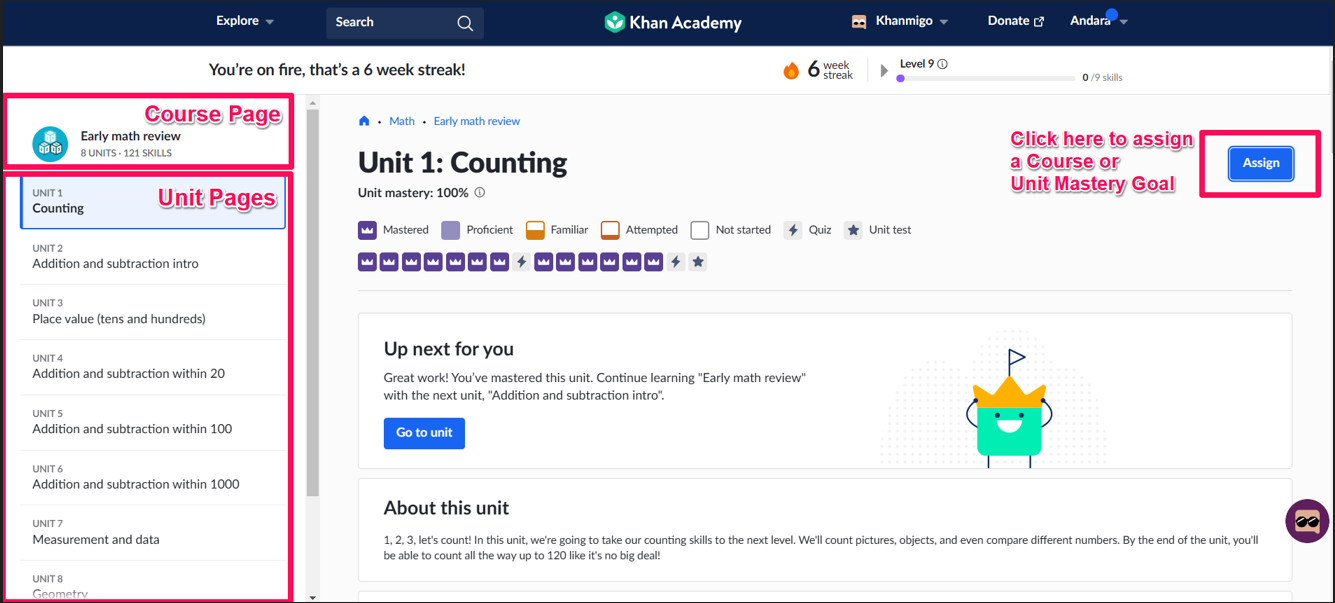
Task: Open the first mastered skill crown in progress row
Action: pos(367,262)
